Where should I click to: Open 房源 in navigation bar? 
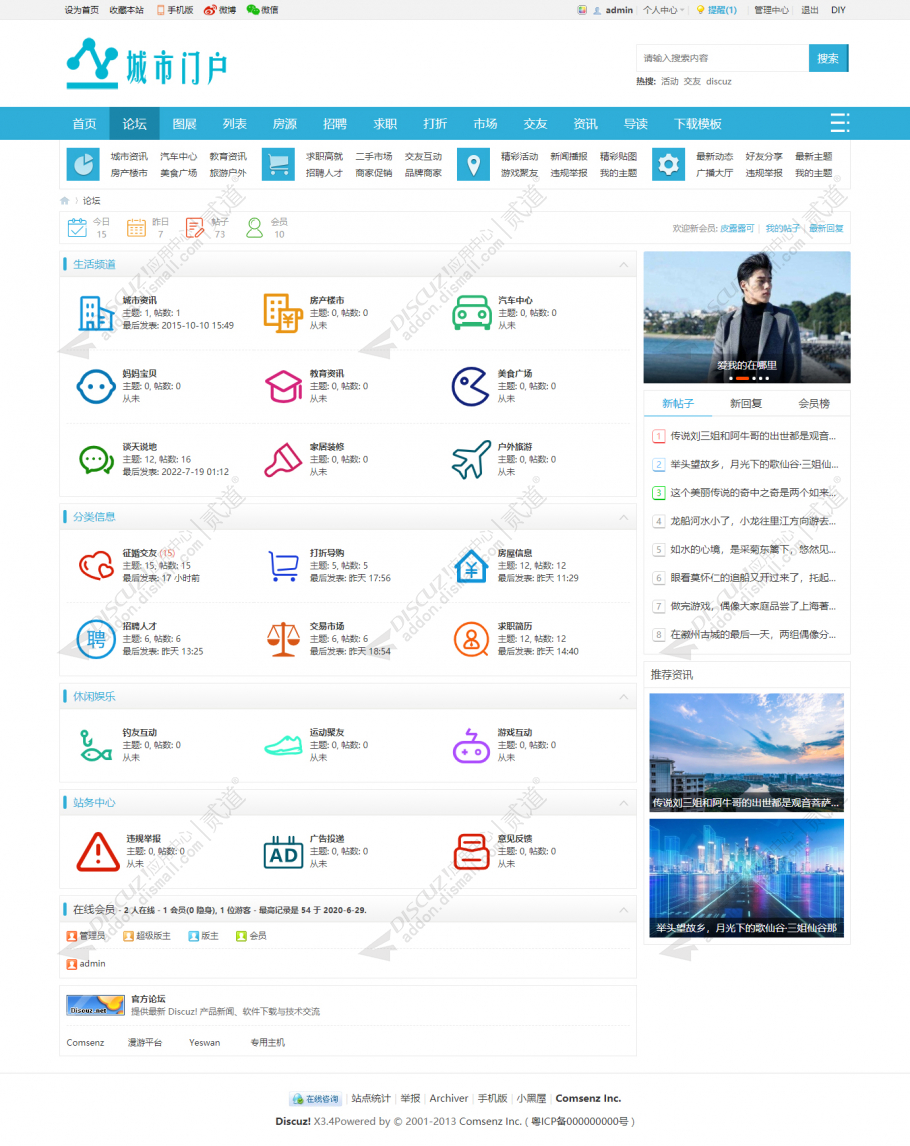(x=284, y=124)
